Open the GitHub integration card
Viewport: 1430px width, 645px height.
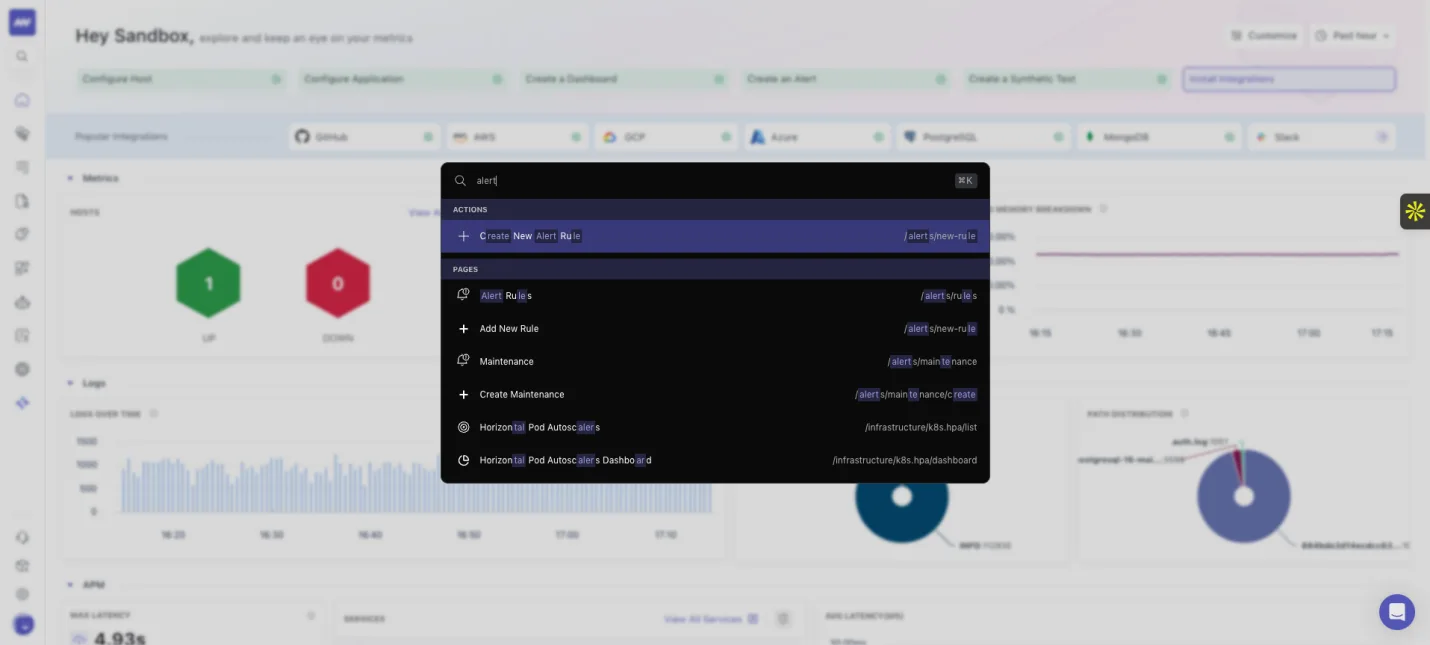[365, 137]
